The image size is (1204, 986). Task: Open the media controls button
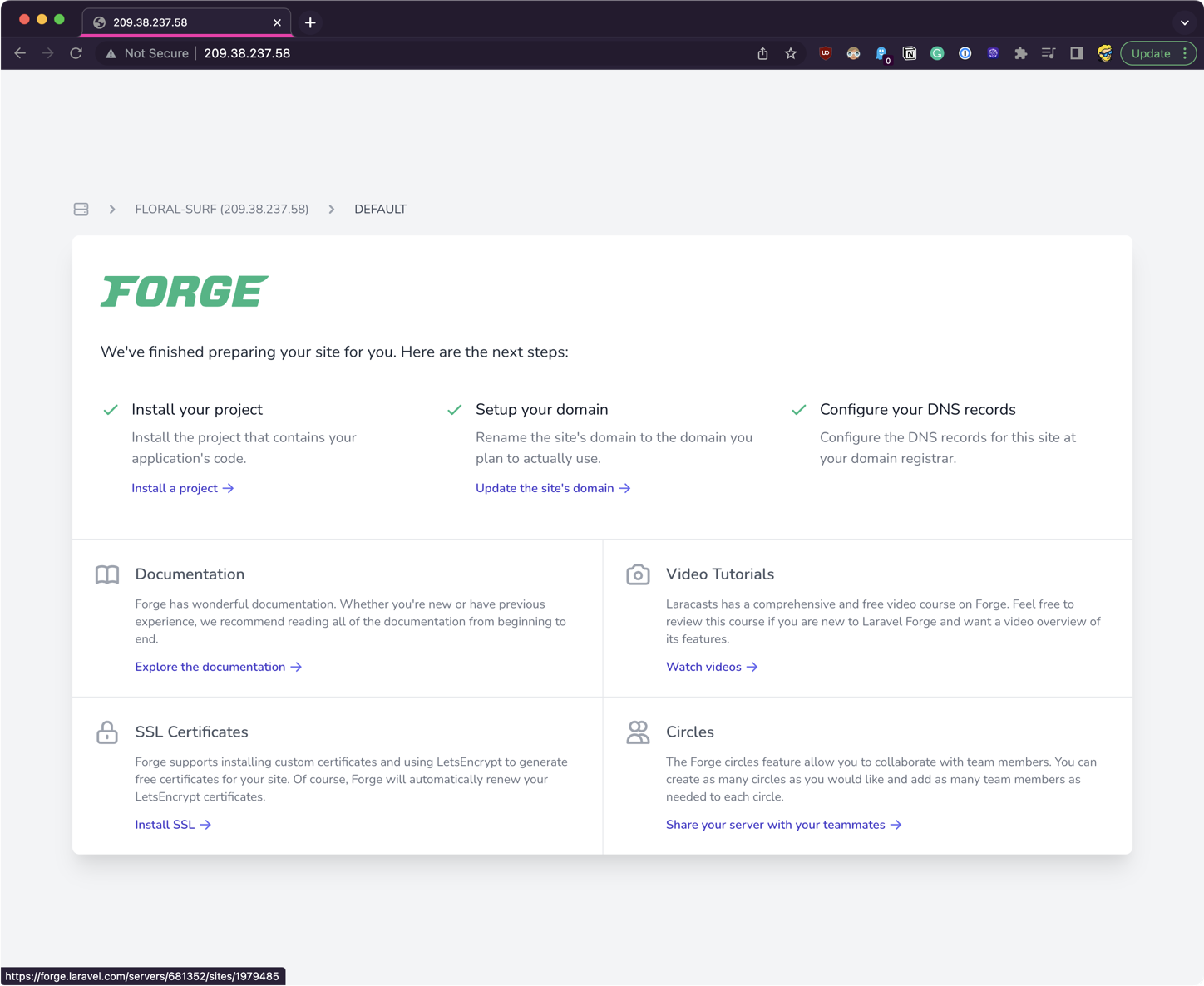tap(1048, 53)
